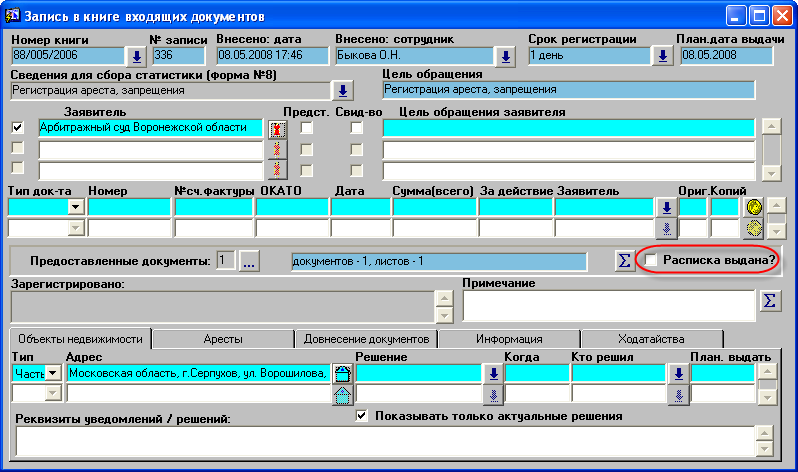This screenshot has width=798, height=472.
Task: Expand the Тип dropdown showing Часть
Action: [53, 373]
